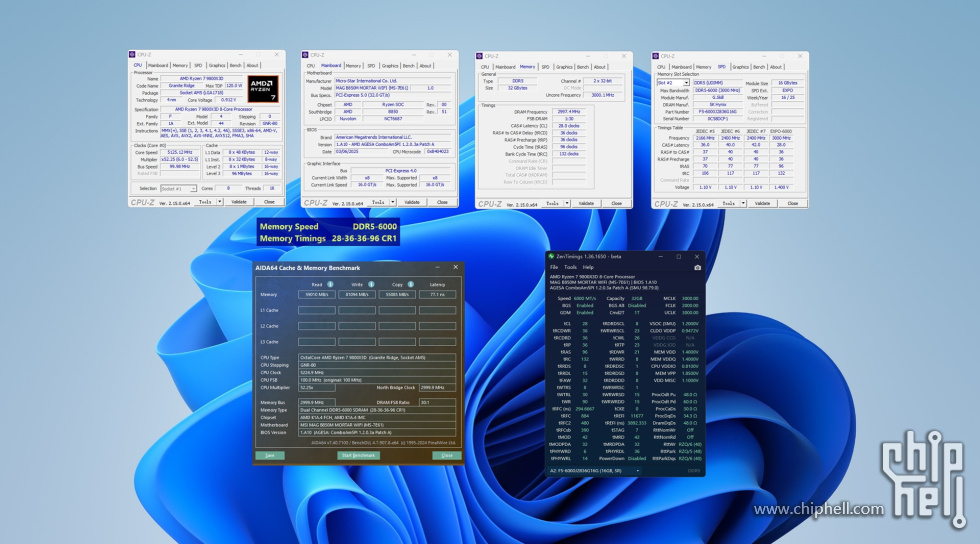Screen dimensions: 980x544
Task: Open the Slot #2 memory slot dropdown
Action: pyautogui.click(x=672, y=83)
